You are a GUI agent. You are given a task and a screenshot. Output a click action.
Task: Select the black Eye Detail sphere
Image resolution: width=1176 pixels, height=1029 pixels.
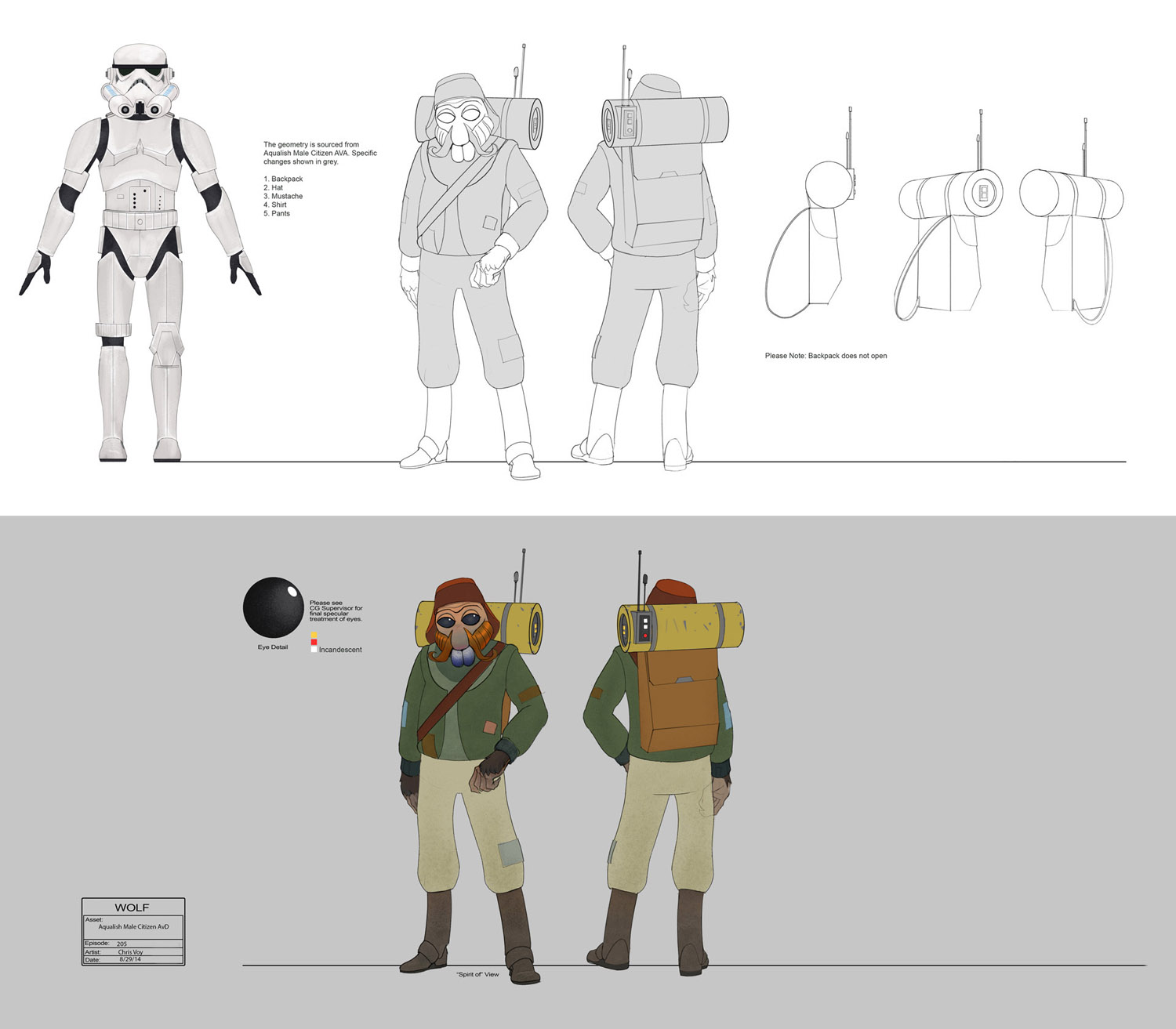(x=273, y=608)
